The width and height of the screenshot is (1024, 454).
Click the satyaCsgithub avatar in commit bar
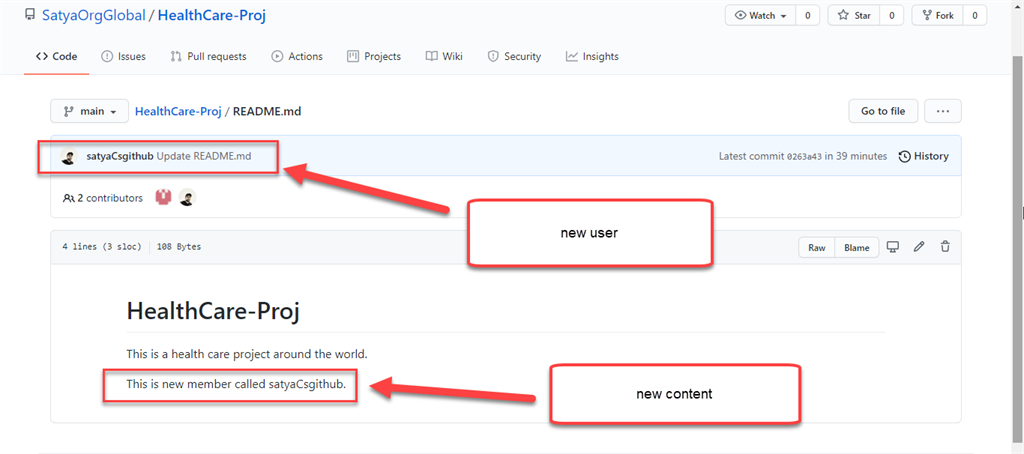(69, 156)
